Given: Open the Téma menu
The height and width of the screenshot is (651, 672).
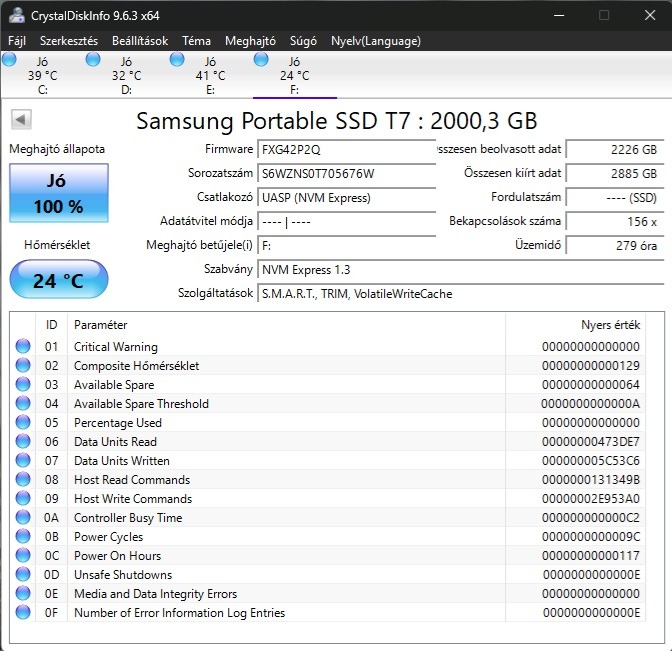Looking at the screenshot, I should (196, 41).
